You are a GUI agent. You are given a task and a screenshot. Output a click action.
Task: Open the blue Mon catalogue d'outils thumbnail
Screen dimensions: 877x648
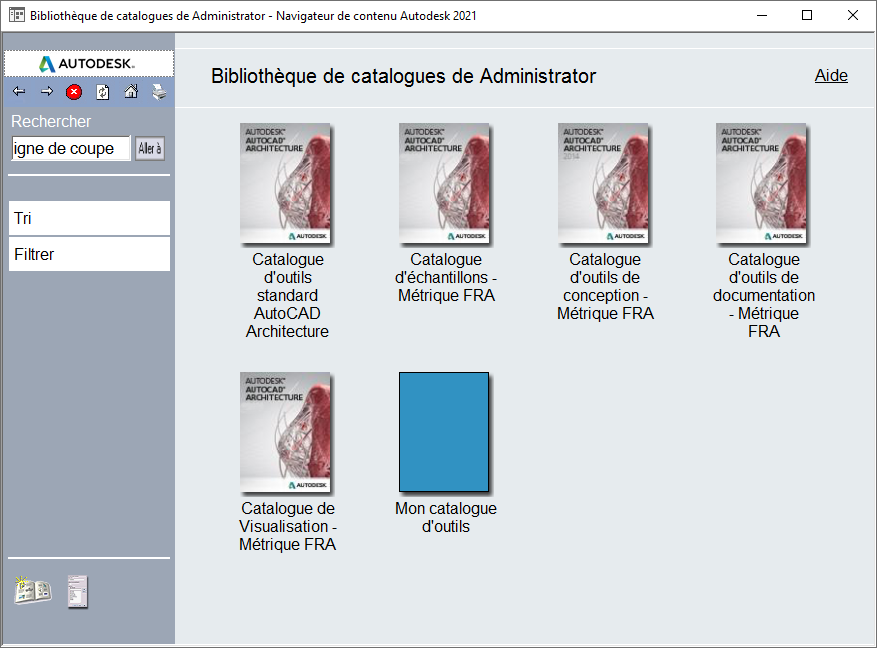[x=445, y=433]
